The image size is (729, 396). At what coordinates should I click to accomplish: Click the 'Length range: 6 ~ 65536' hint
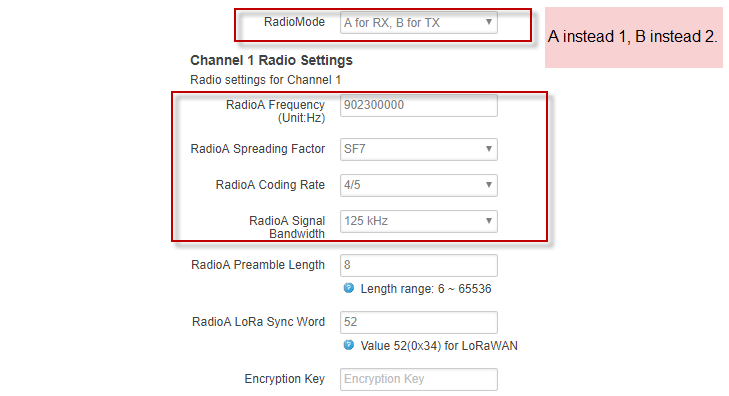(426, 289)
